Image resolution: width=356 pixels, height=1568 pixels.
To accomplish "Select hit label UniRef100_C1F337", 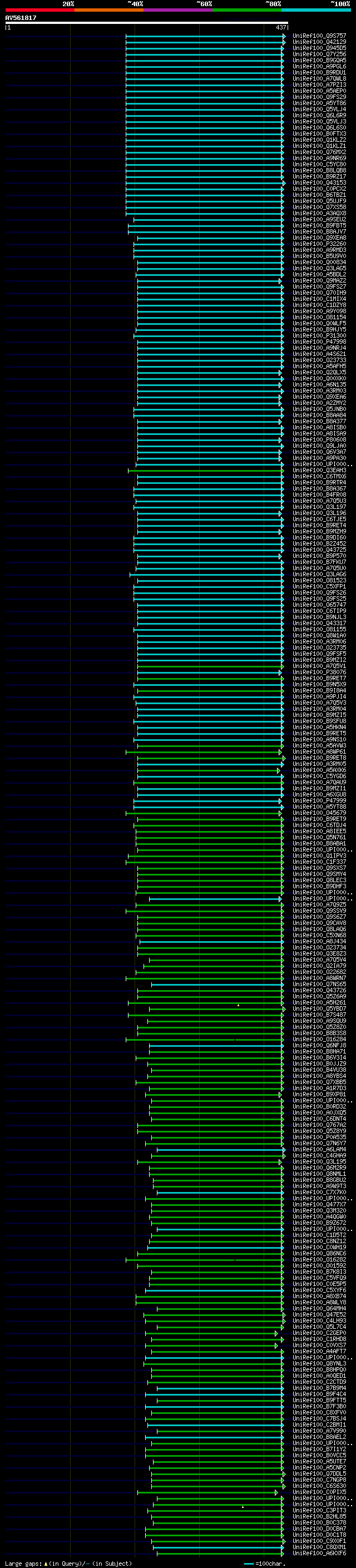I will tap(319, 862).
